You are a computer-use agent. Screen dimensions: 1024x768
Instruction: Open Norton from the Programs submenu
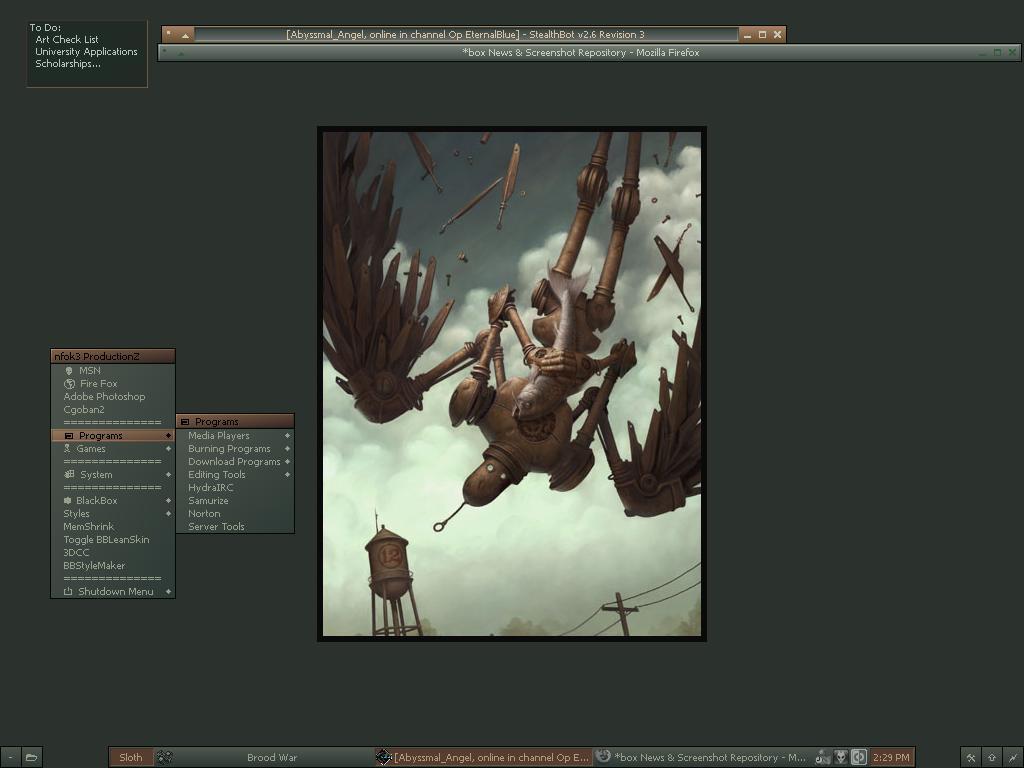[x=204, y=513]
